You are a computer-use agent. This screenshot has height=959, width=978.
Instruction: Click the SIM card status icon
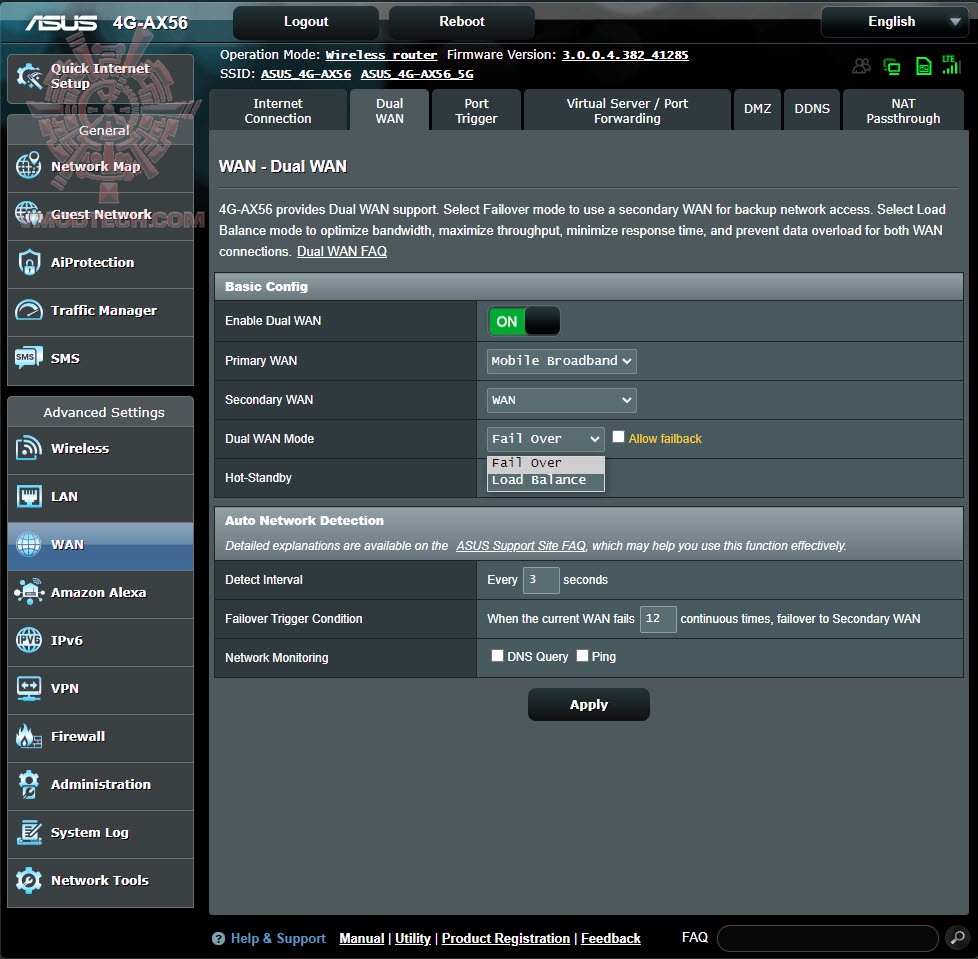pyautogui.click(x=923, y=65)
